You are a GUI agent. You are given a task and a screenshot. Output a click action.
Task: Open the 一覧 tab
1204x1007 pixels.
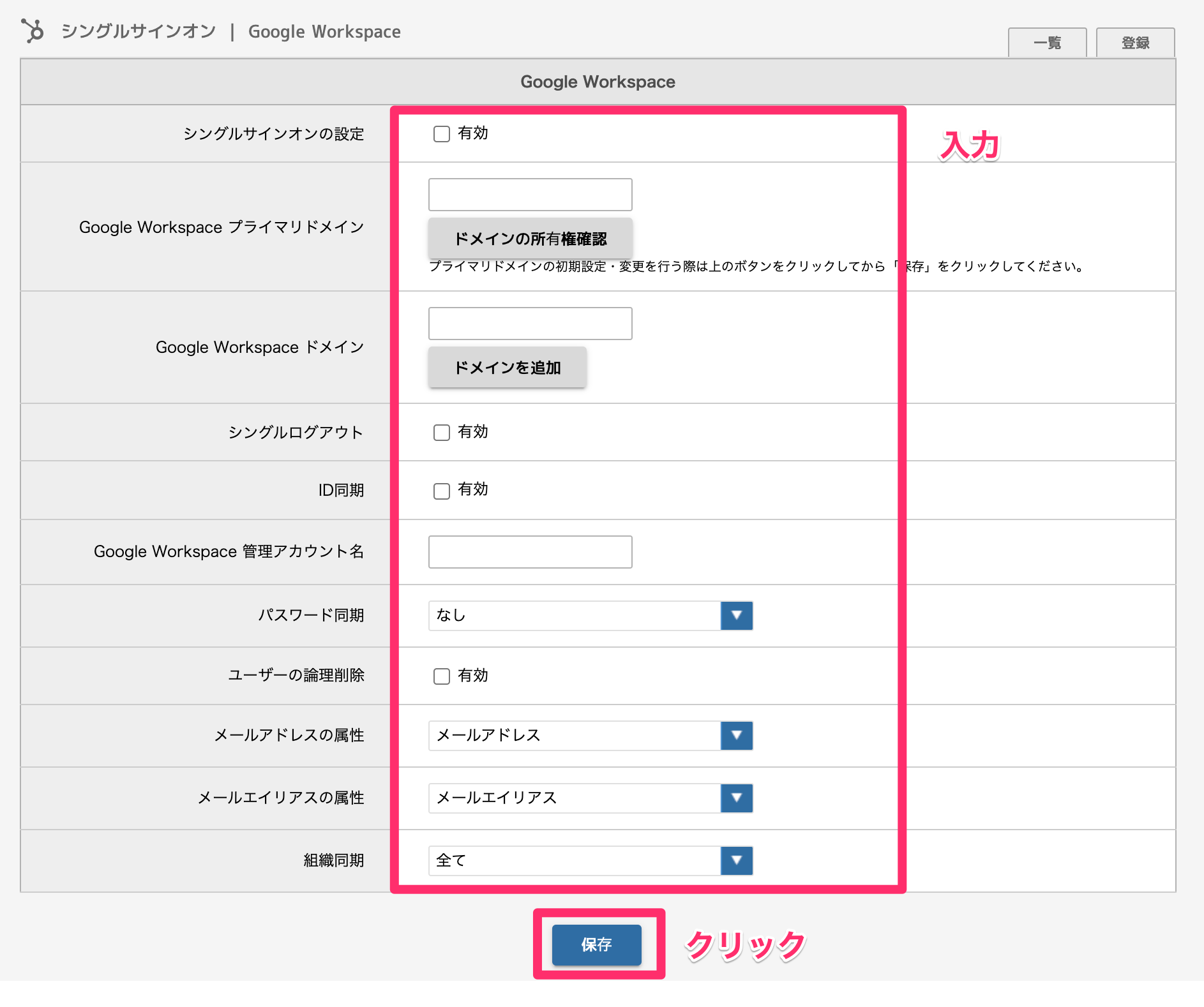1047,43
